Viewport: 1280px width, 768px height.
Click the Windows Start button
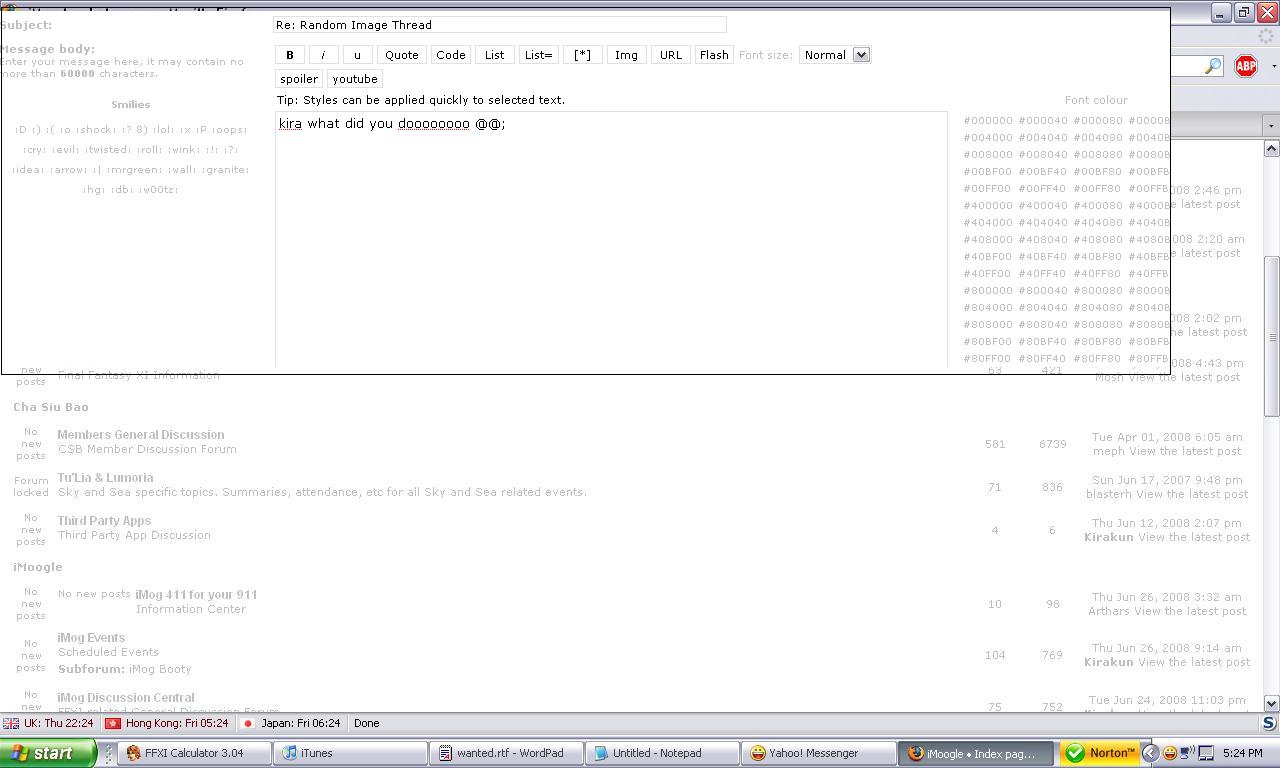[47, 753]
